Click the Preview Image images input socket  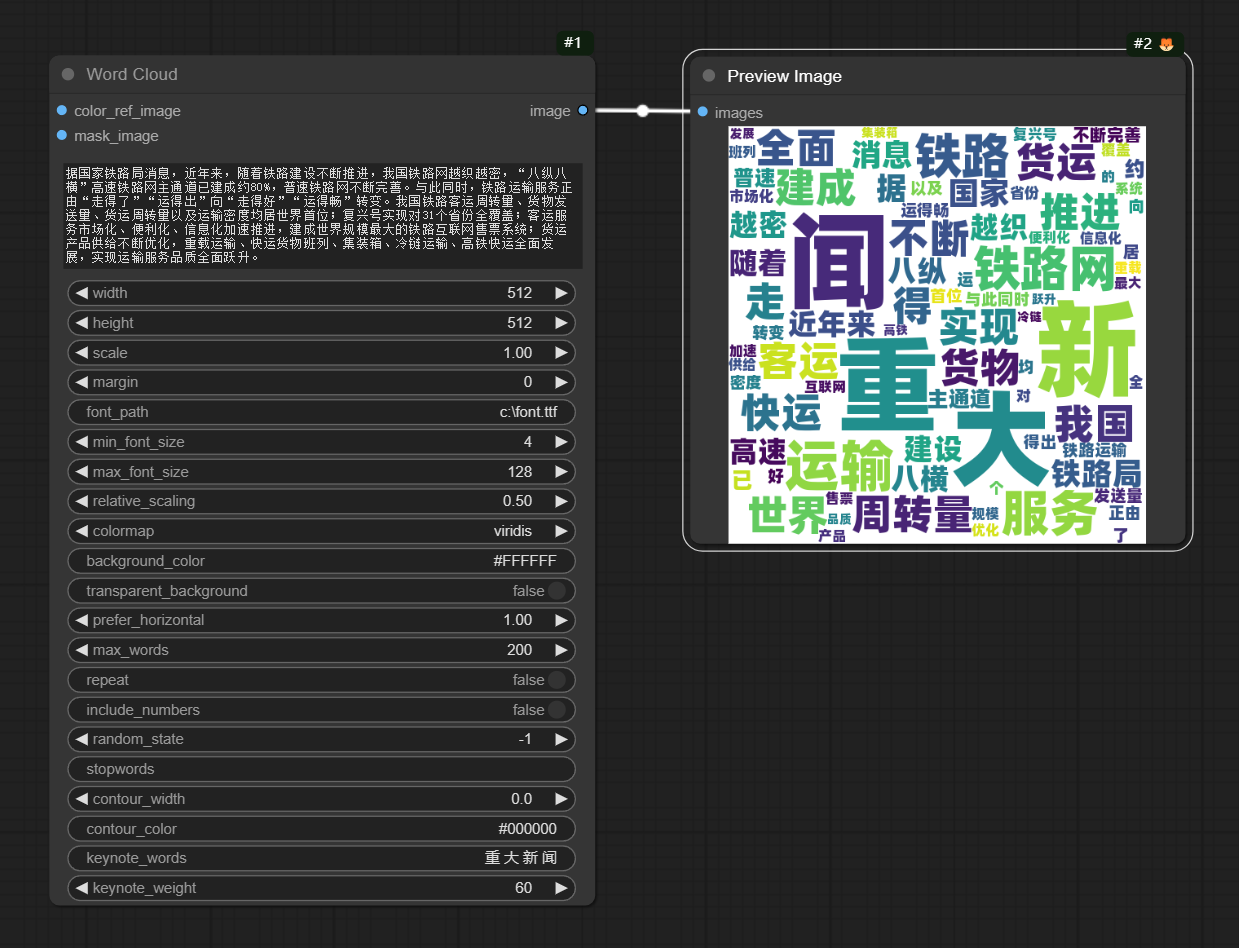[703, 113]
